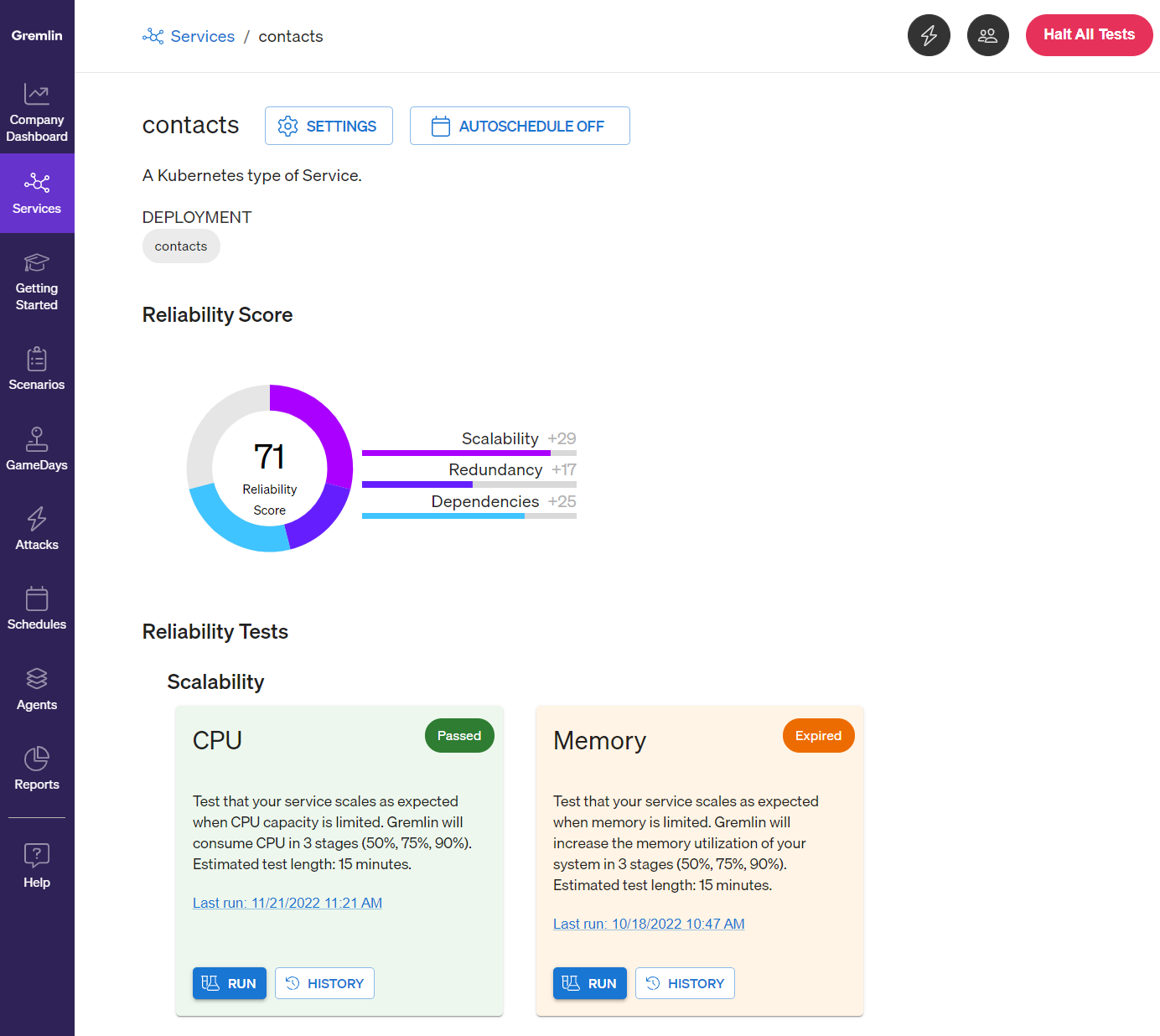1160x1036 pixels.
Task: Open Memory last run 10/18/2022 link
Action: pos(649,924)
